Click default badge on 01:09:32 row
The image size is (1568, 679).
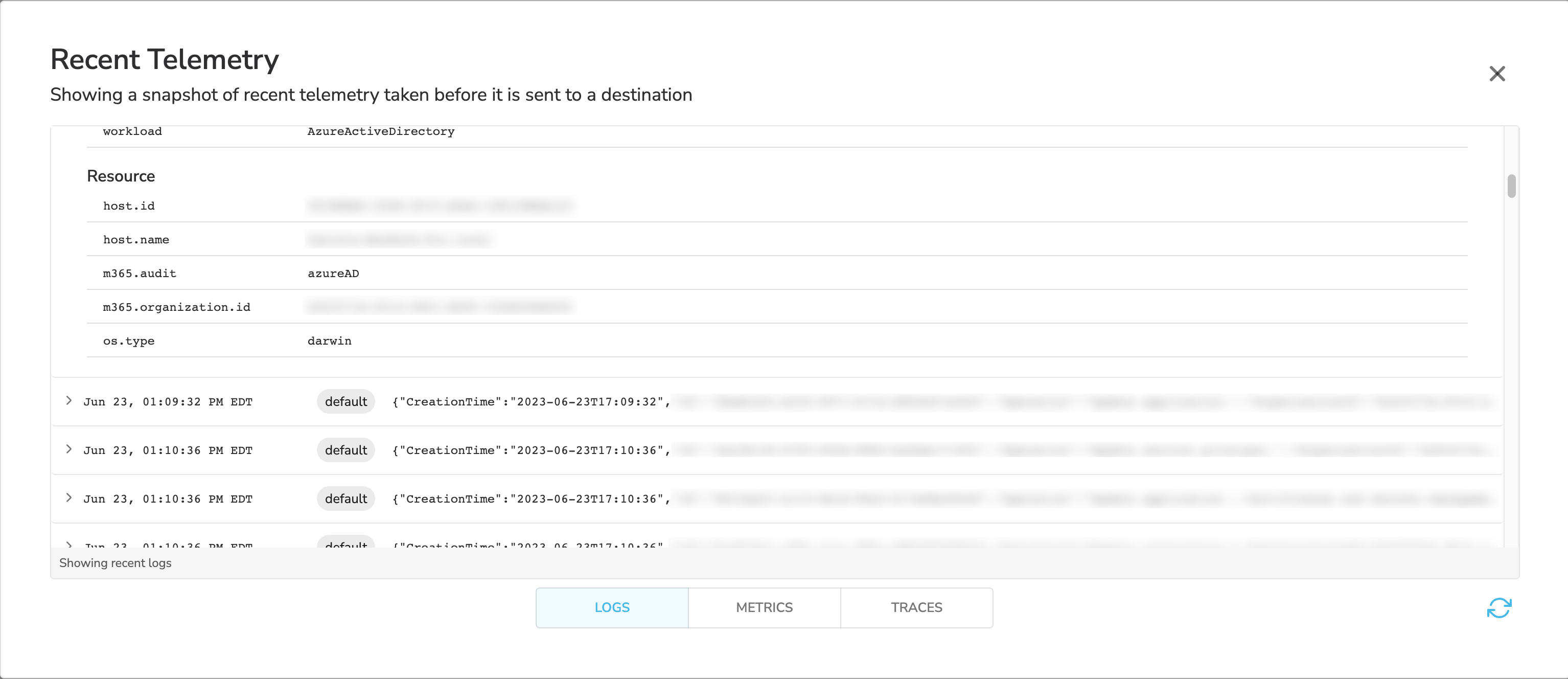[345, 401]
